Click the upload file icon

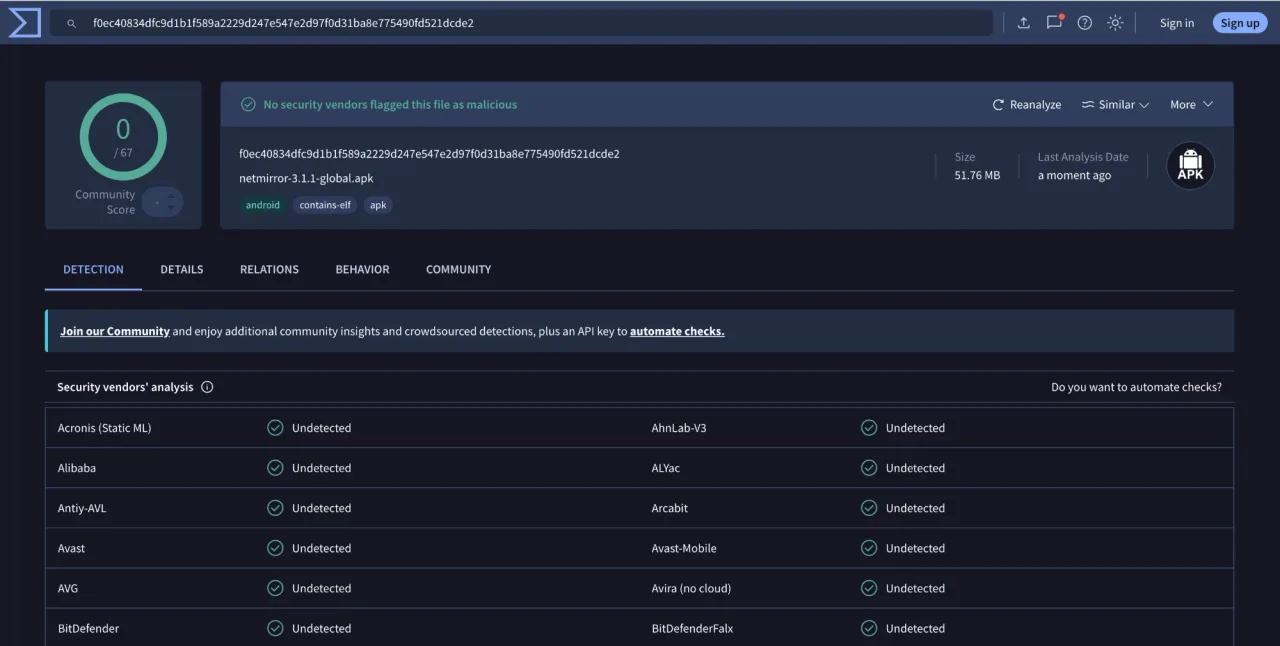(x=1023, y=23)
